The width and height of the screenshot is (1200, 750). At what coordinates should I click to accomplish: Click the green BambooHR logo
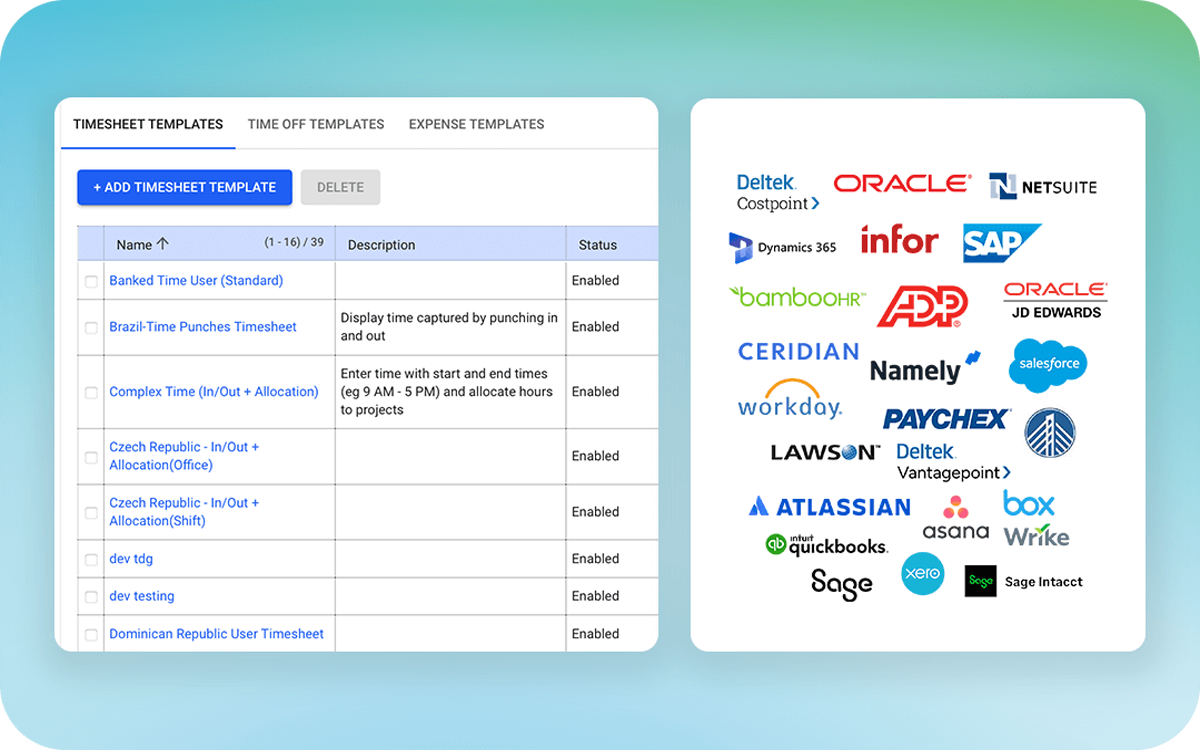[797, 297]
